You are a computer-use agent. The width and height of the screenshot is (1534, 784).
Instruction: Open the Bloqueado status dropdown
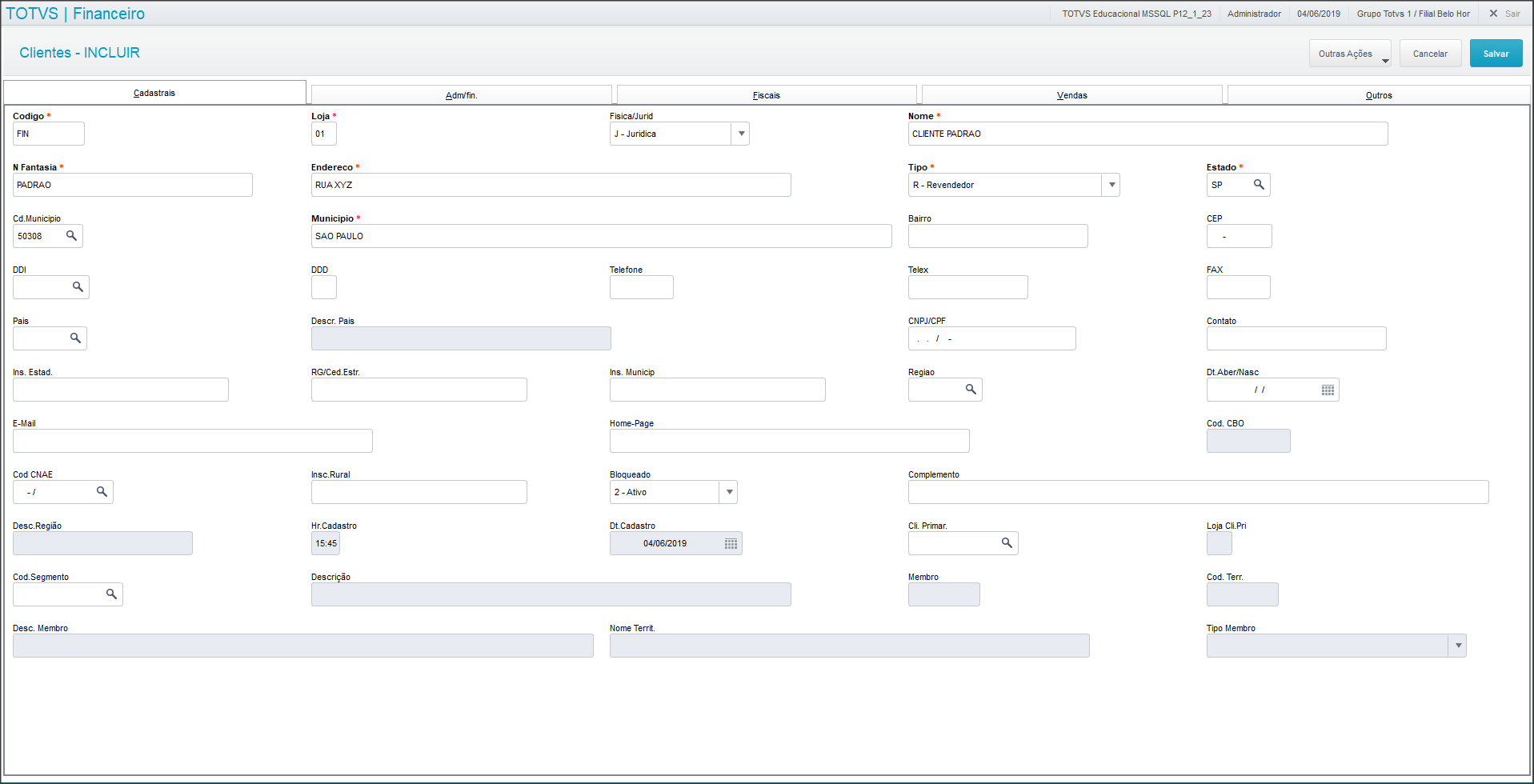point(728,492)
